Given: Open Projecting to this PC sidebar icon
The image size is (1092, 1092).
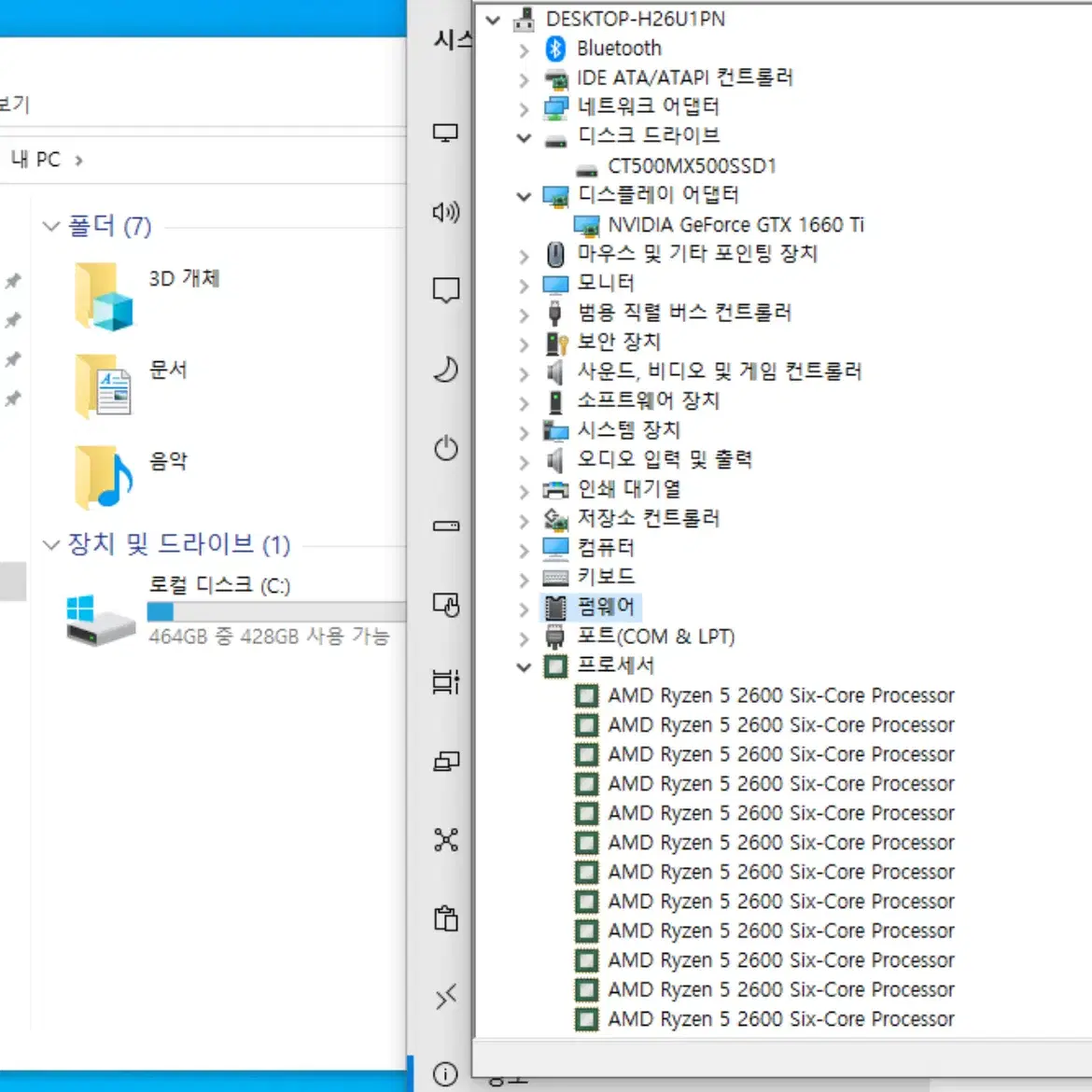Looking at the screenshot, I should pos(446,762).
